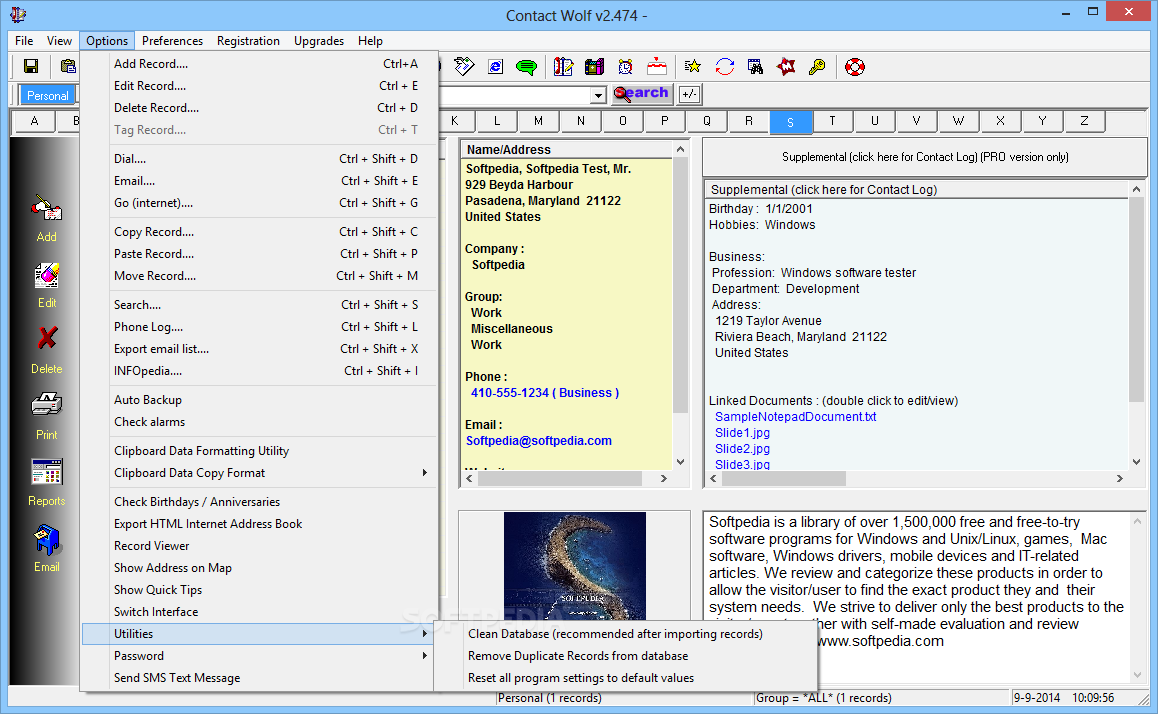Click the clipboard paste toolbar icon
This screenshot has width=1158, height=714.
click(68, 66)
